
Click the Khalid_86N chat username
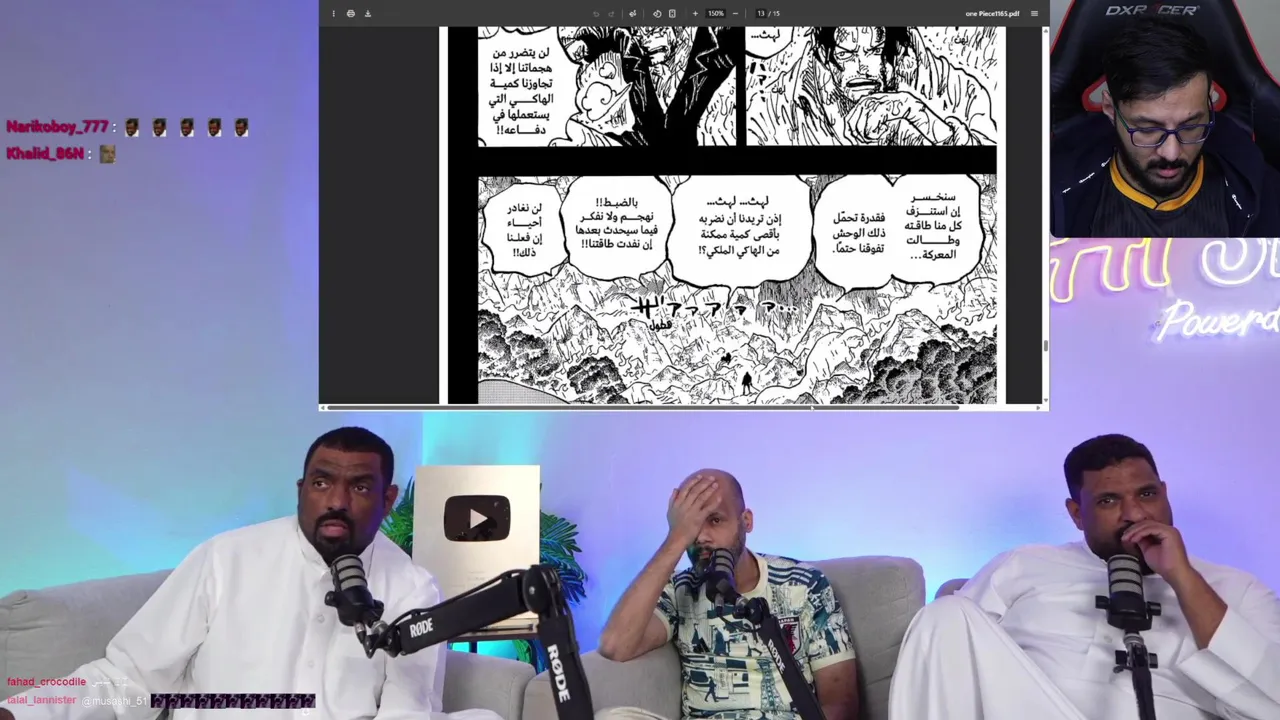click(45, 153)
